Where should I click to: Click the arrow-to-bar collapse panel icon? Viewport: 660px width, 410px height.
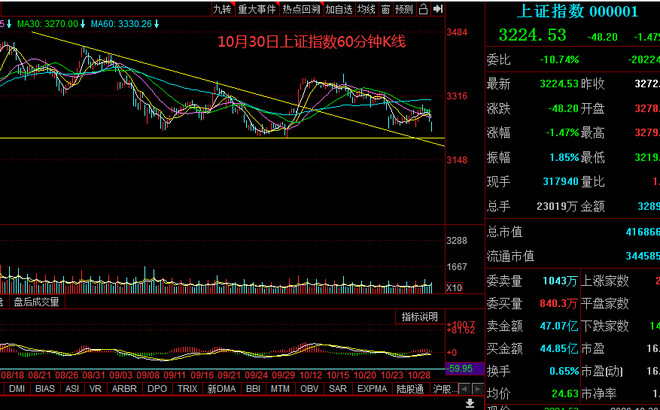point(438,9)
